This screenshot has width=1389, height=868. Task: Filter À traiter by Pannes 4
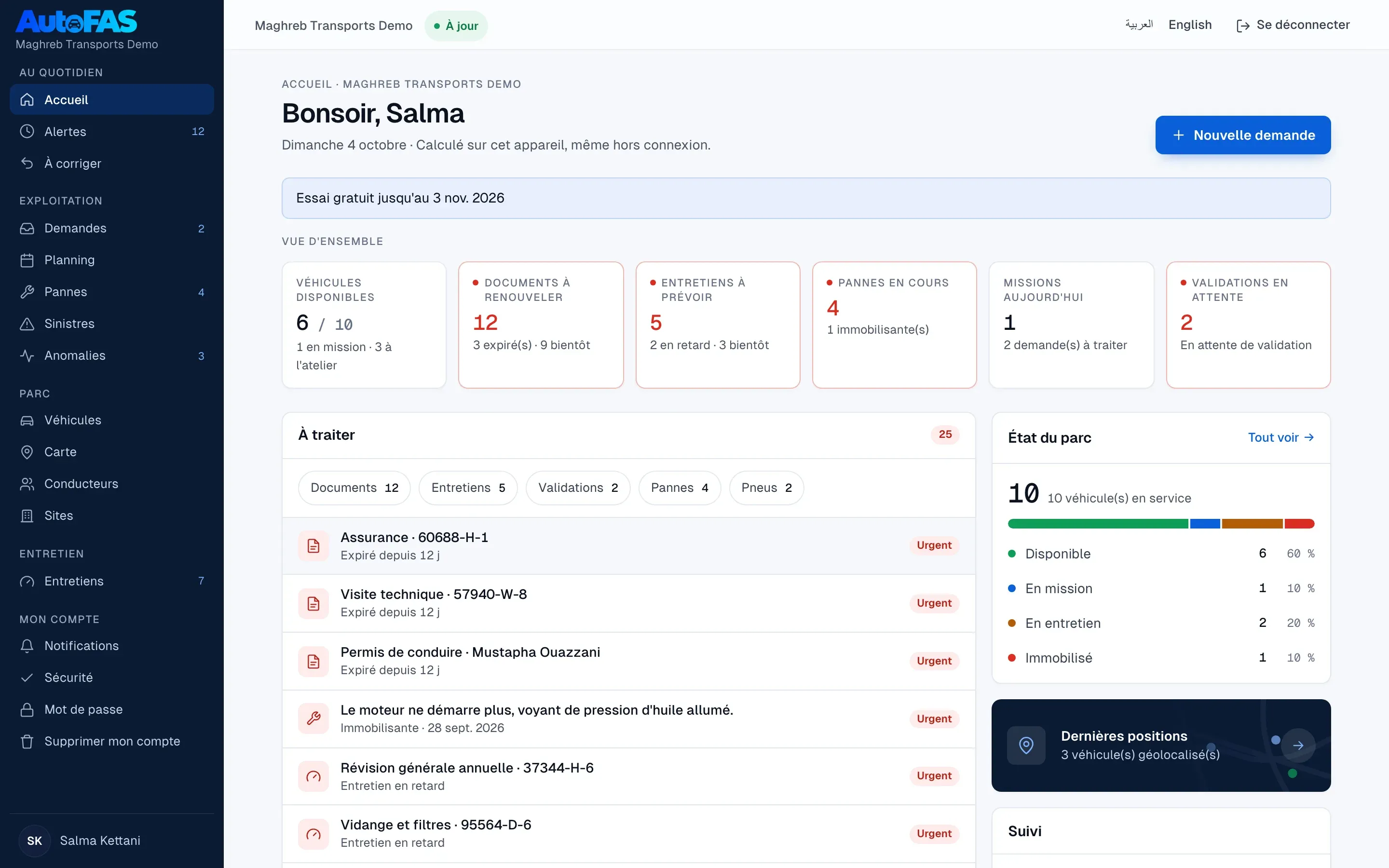pos(680,488)
